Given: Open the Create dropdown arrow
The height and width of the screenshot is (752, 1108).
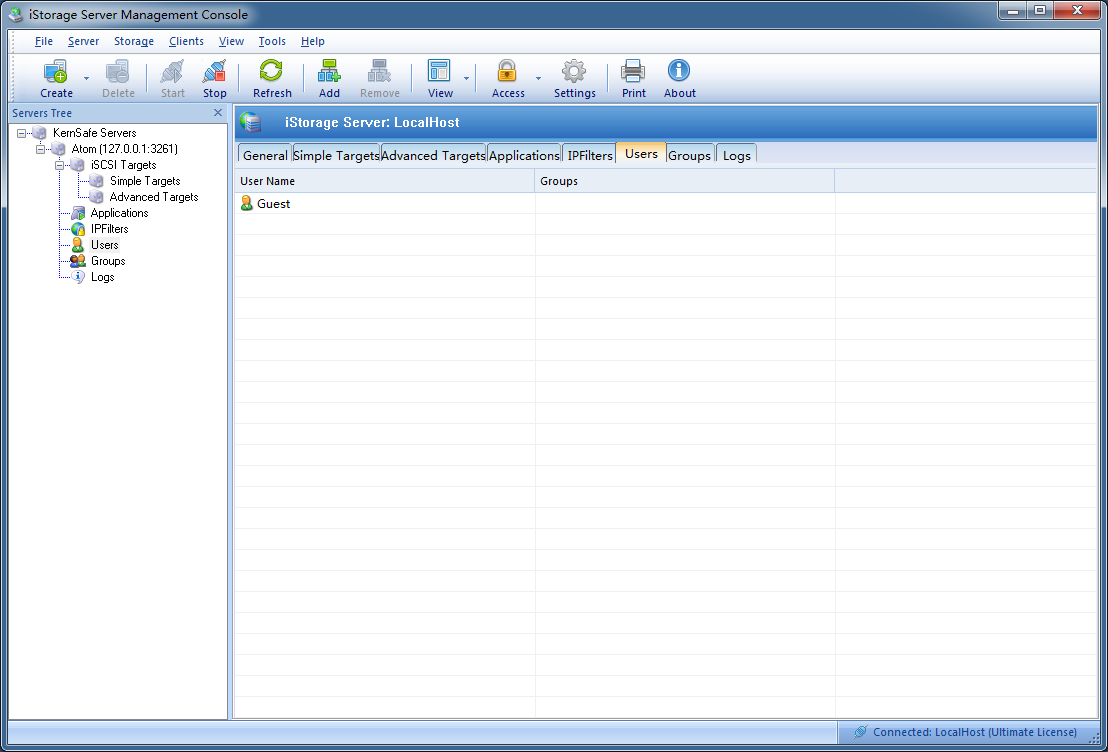Looking at the screenshot, I should click(x=87, y=78).
